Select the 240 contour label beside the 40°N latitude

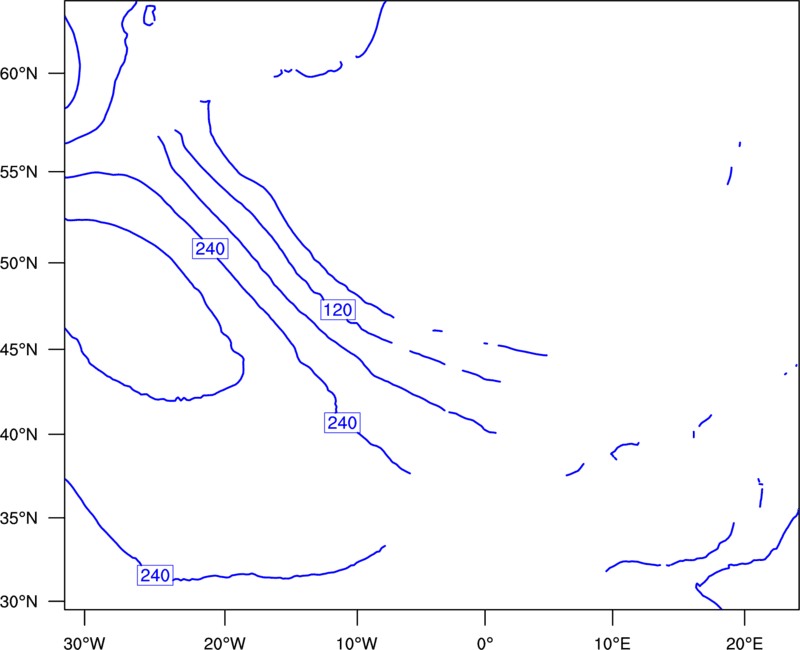342,423
